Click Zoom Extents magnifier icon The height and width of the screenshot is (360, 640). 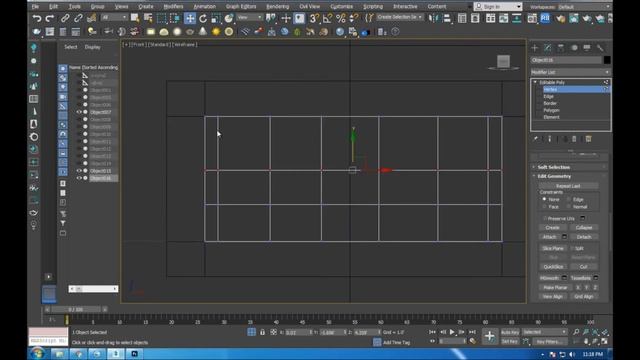point(595,332)
